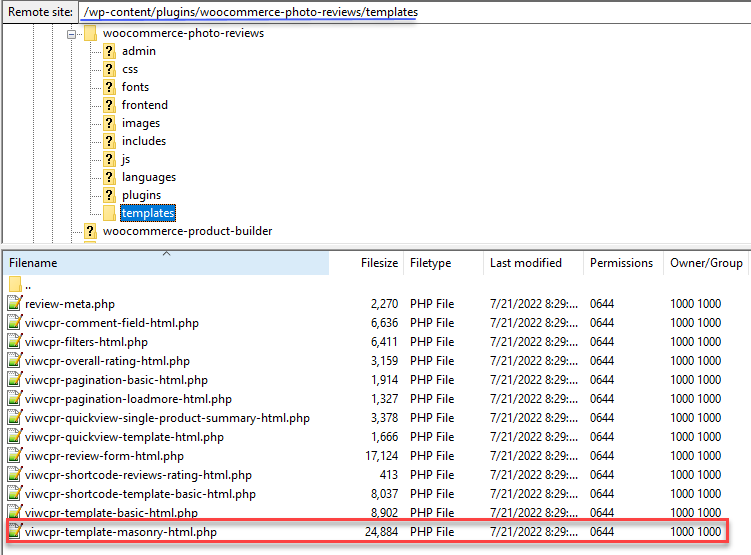Viewport: 751px width, 555px height.
Task: Select file name viwcpr-review-form-html.php
Action: 104,456
